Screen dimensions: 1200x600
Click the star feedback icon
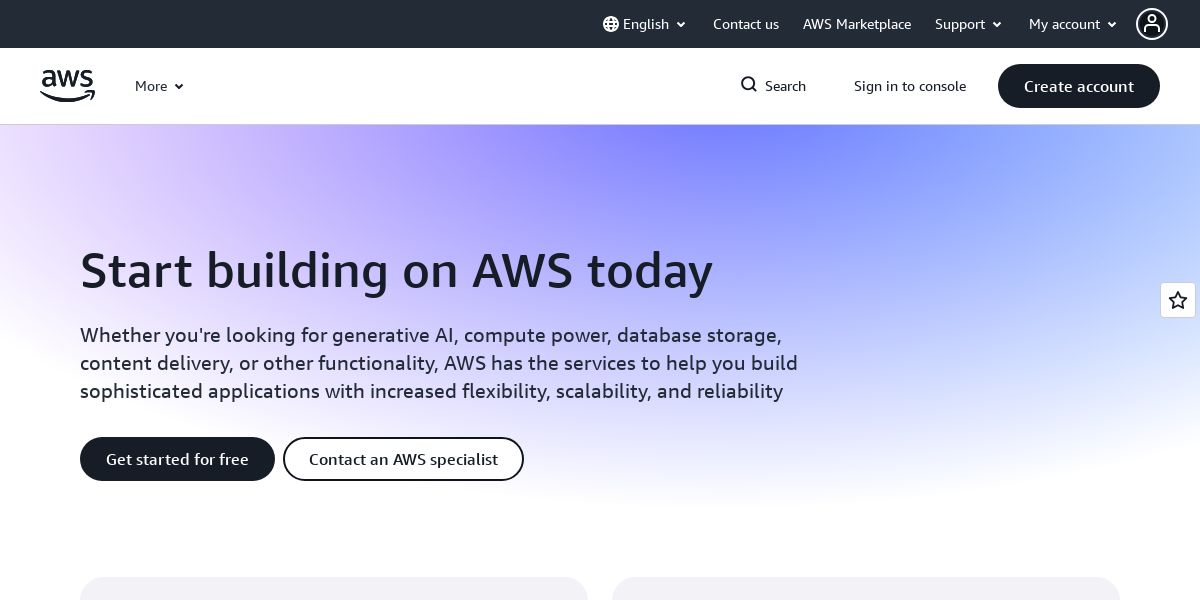point(1178,300)
